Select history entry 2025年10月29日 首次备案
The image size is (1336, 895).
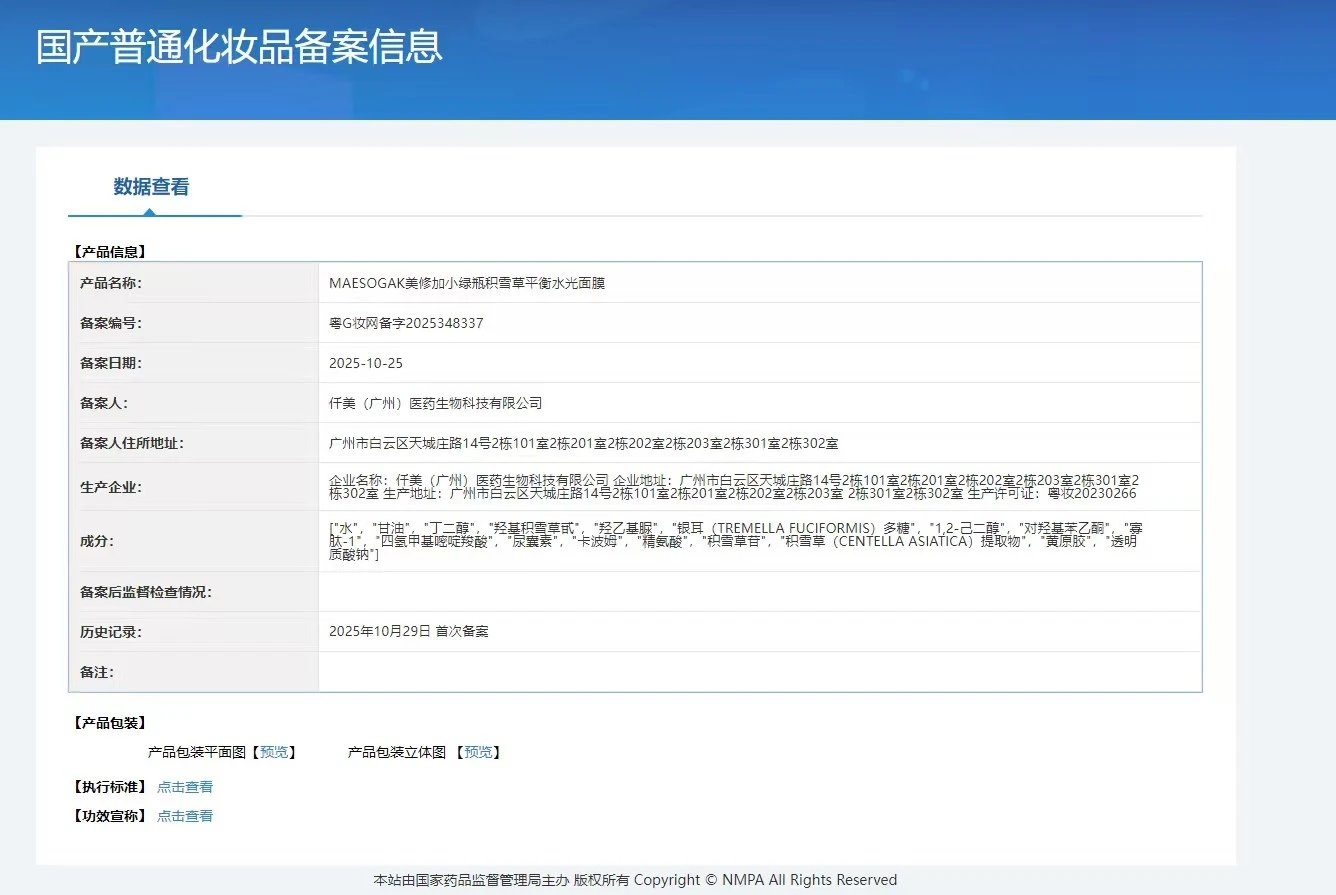[409, 632]
